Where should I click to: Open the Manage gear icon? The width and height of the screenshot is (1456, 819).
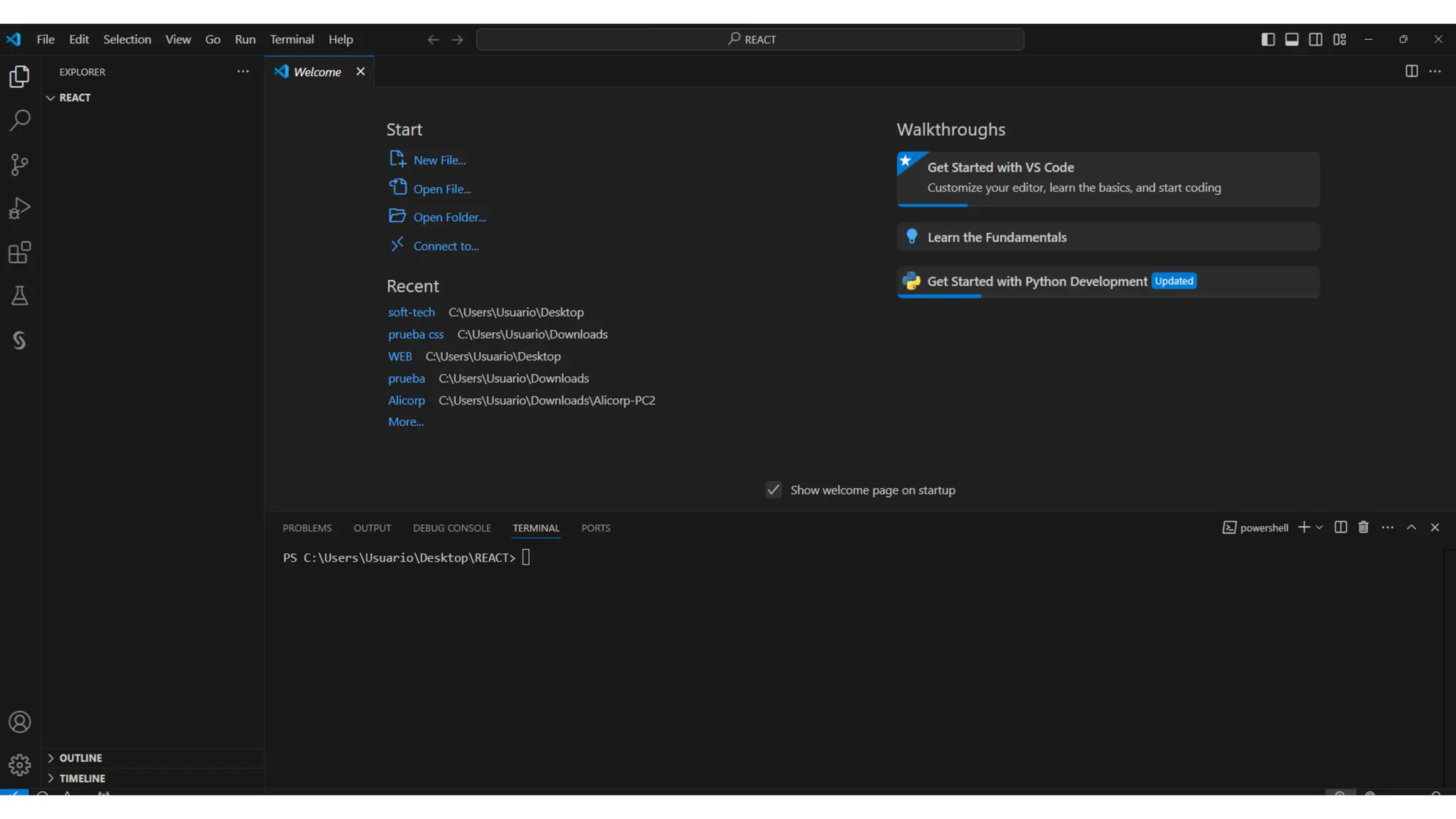19,765
